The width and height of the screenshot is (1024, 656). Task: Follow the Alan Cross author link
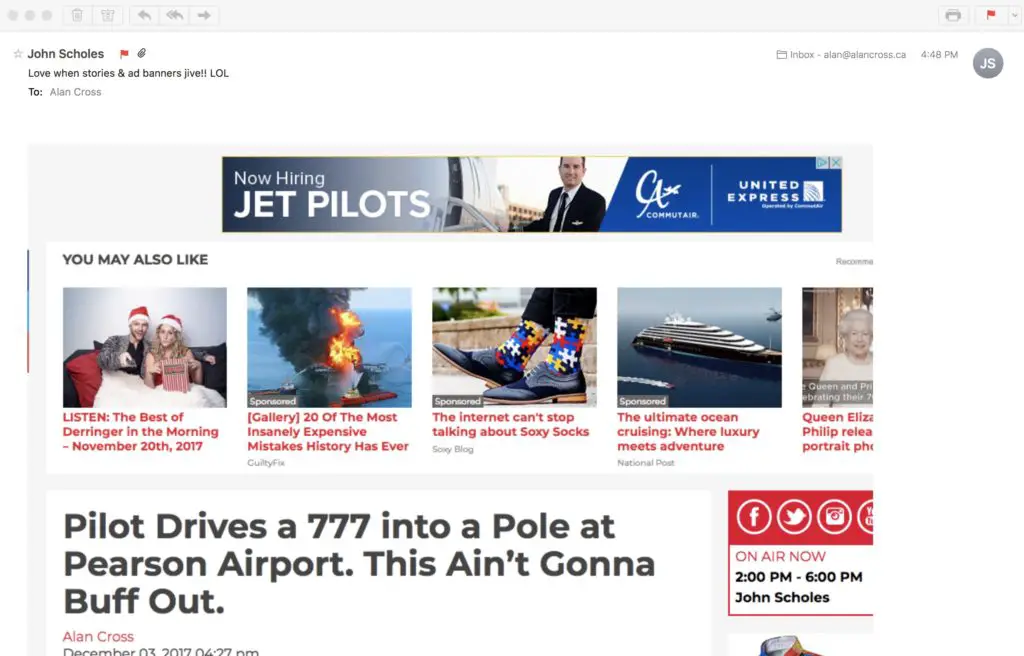[98, 636]
